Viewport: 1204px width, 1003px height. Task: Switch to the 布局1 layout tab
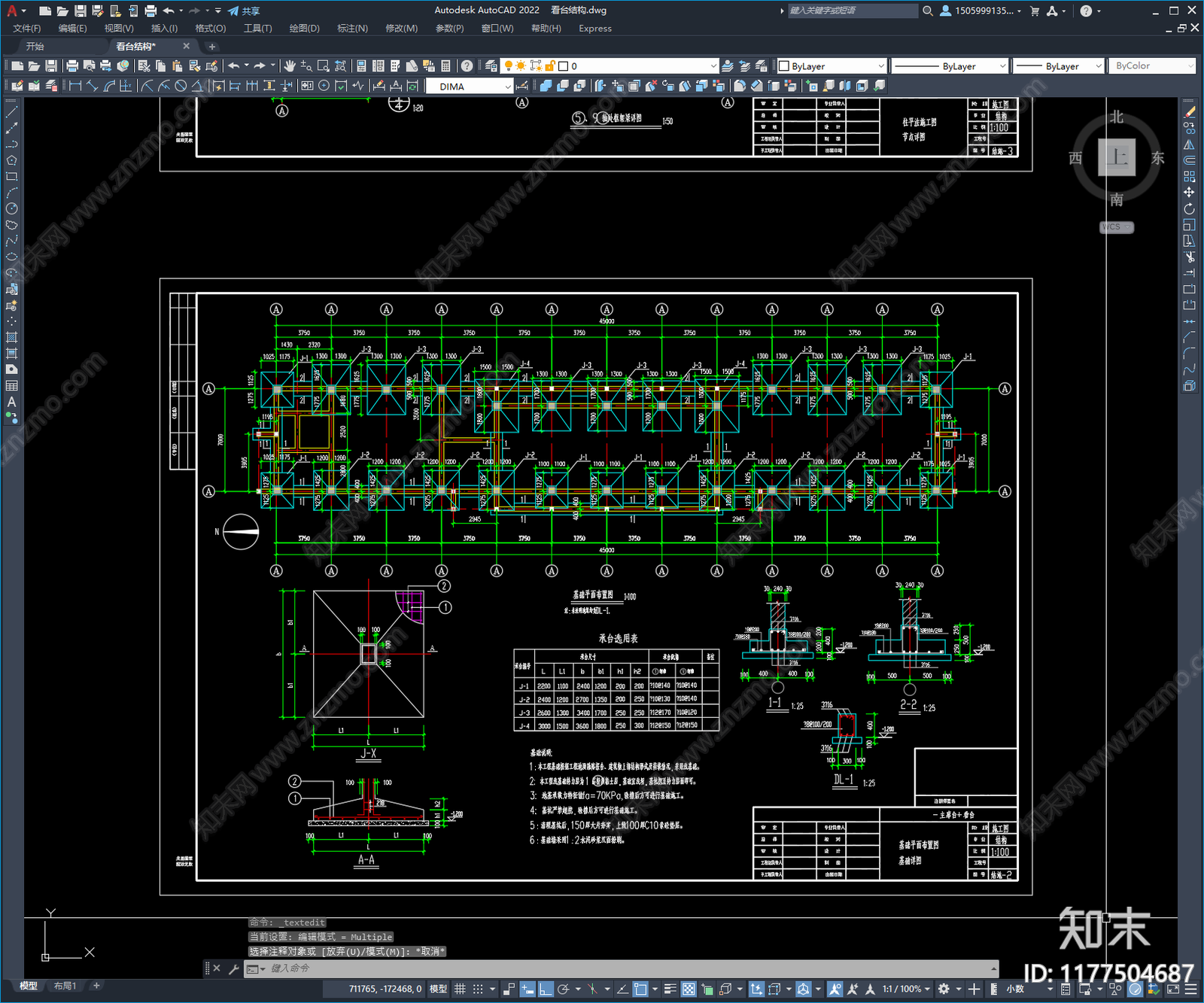[65, 986]
